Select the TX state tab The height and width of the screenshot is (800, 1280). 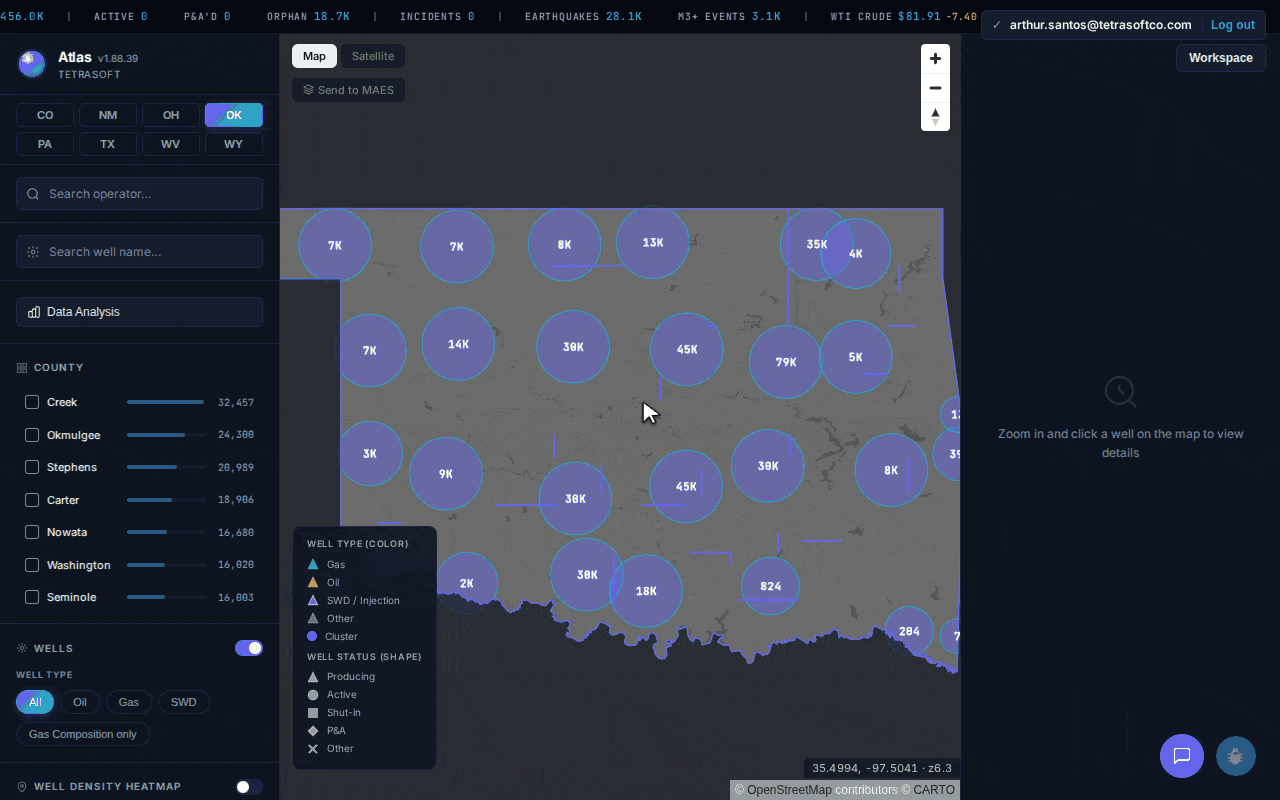point(108,144)
